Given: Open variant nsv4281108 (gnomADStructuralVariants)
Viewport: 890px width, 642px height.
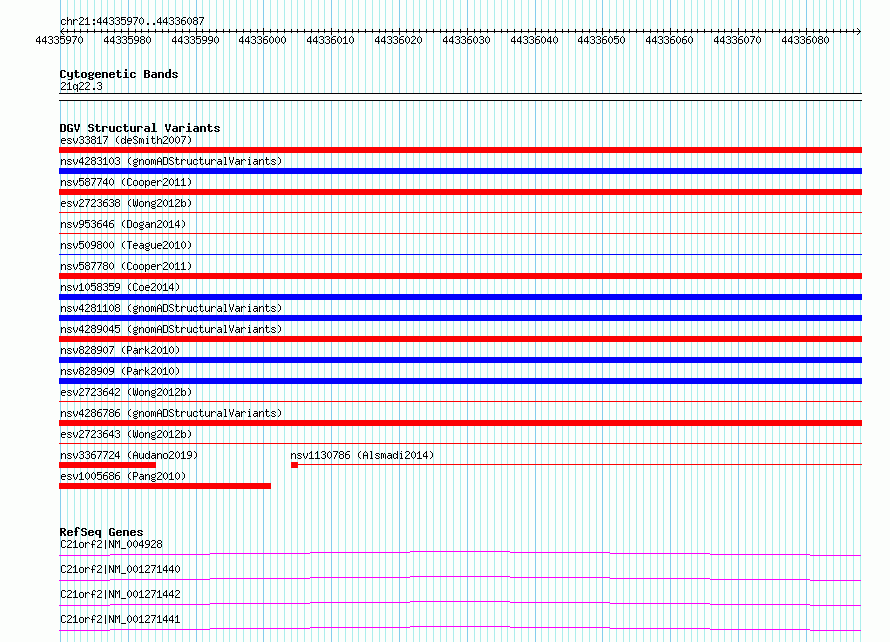Looking at the screenshot, I should point(171,308).
